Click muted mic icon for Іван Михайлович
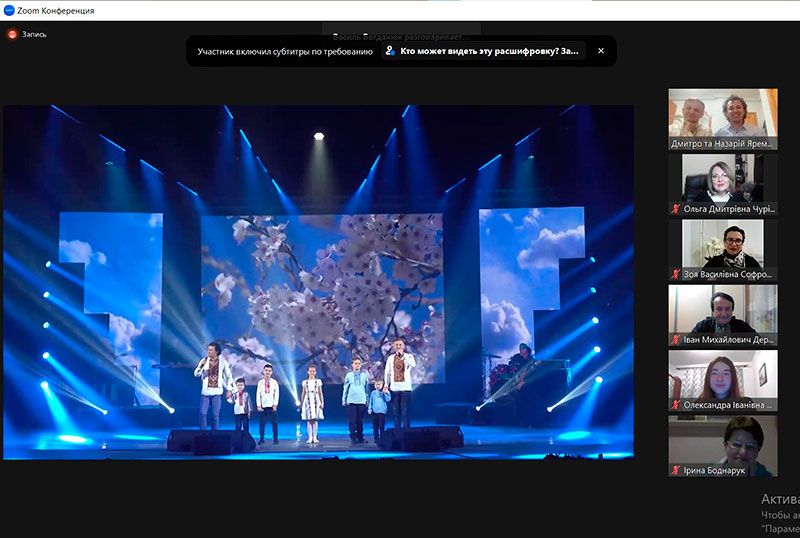Viewport: 800px width, 538px height. pyautogui.click(x=676, y=339)
